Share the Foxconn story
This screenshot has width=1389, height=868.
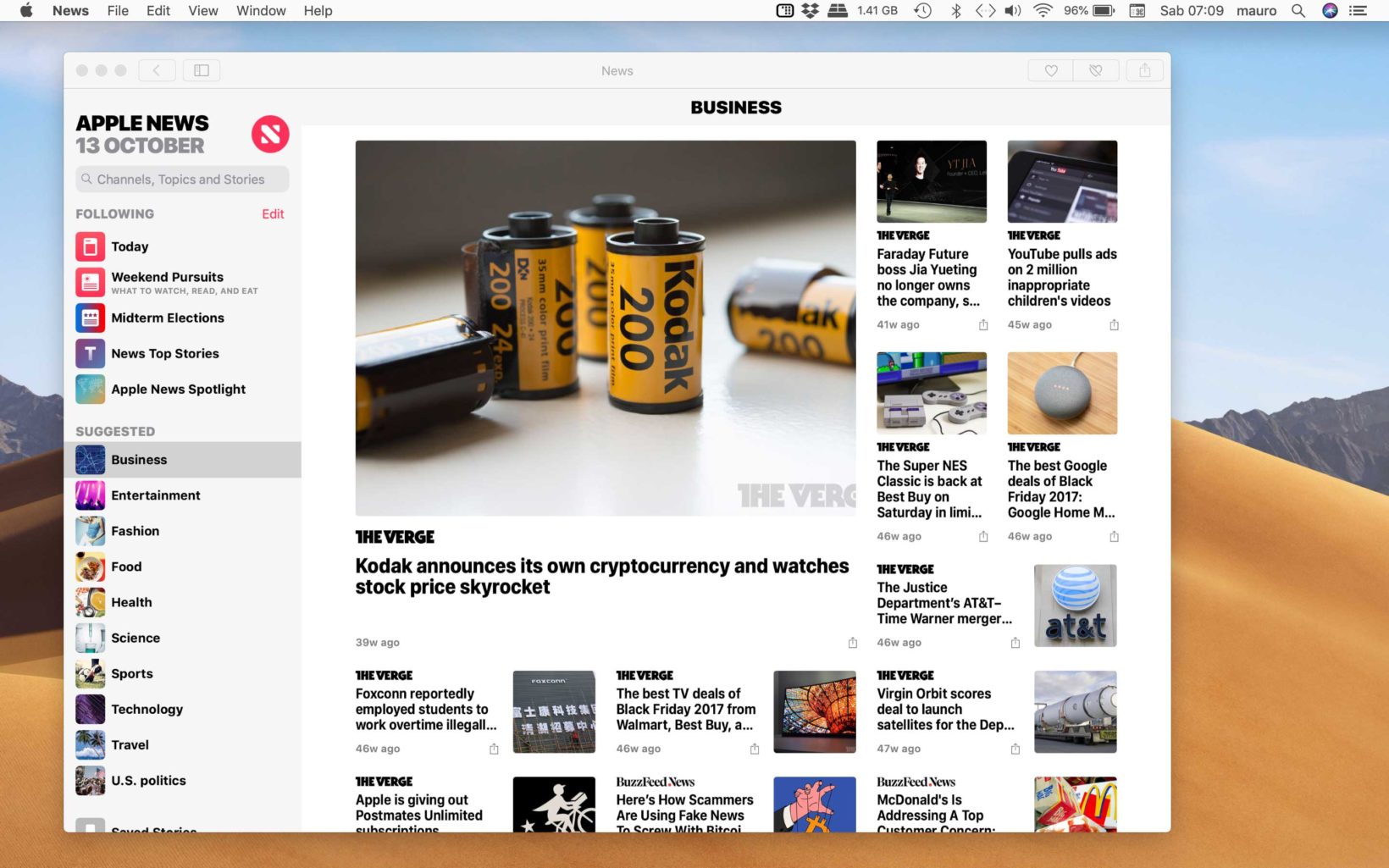(494, 749)
